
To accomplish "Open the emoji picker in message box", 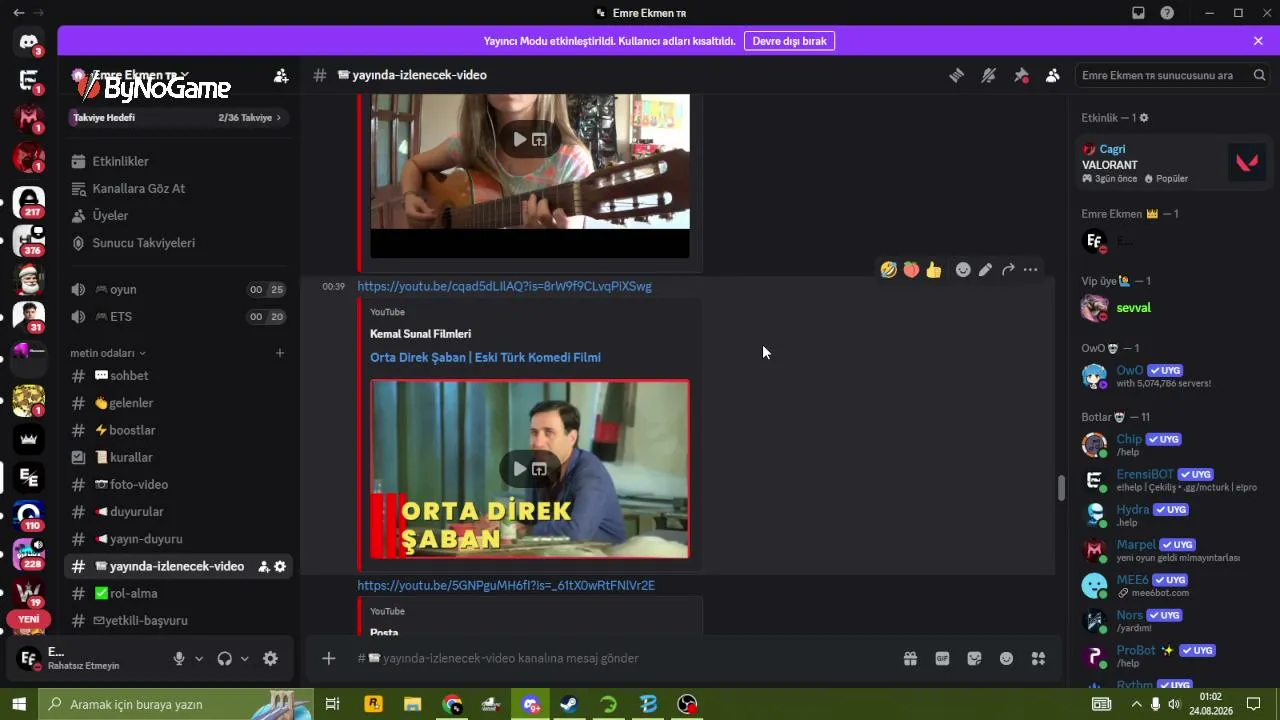I will (1006, 658).
